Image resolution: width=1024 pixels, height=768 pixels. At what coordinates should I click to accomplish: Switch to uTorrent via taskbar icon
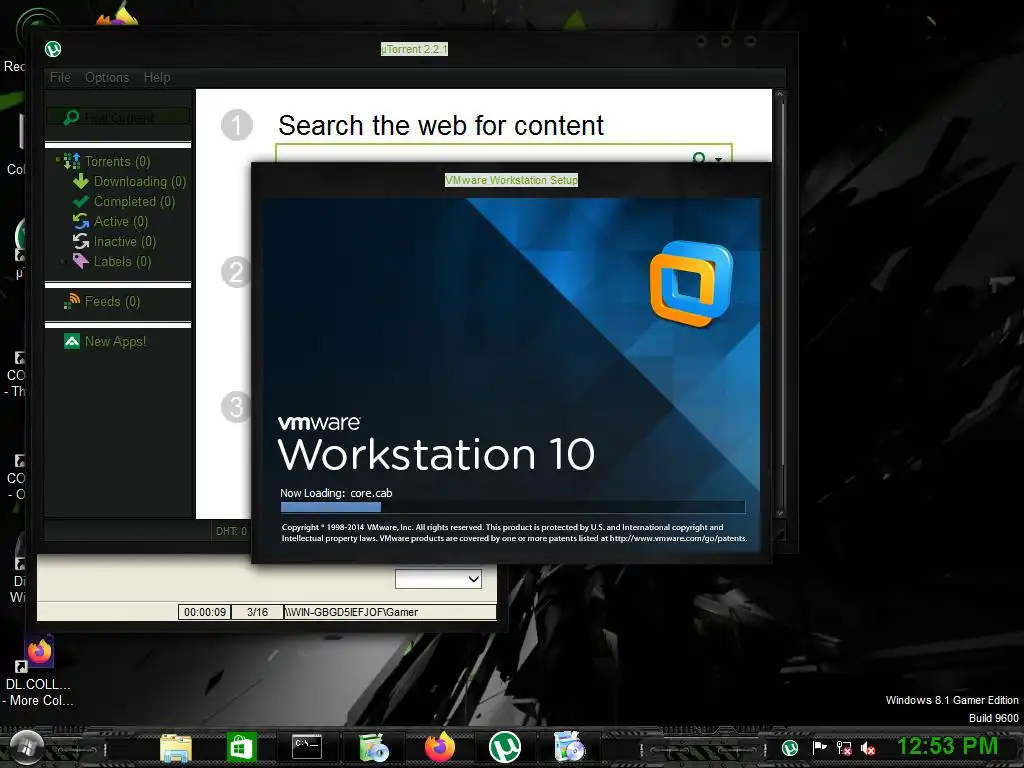pyautogui.click(x=505, y=747)
